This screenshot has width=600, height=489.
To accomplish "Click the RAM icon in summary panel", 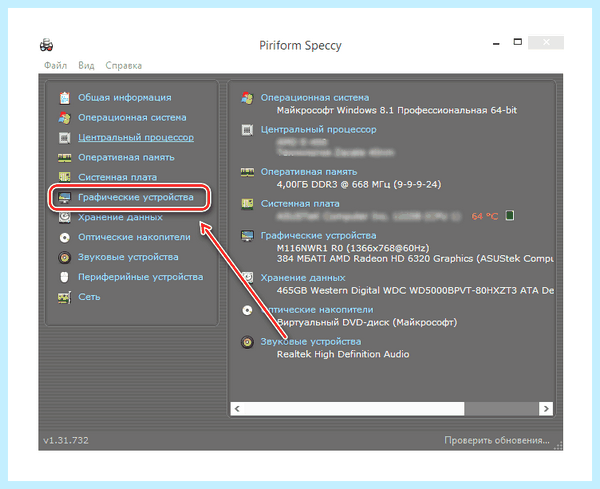I will click(247, 172).
